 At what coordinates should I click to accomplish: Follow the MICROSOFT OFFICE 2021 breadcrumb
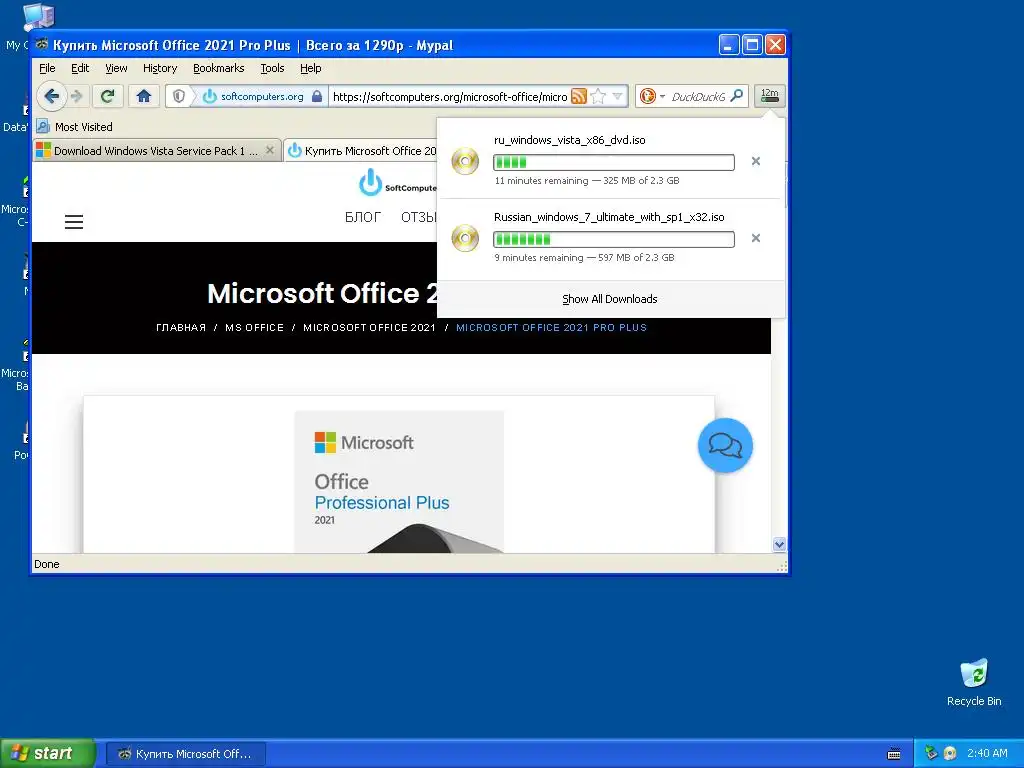(x=369, y=328)
